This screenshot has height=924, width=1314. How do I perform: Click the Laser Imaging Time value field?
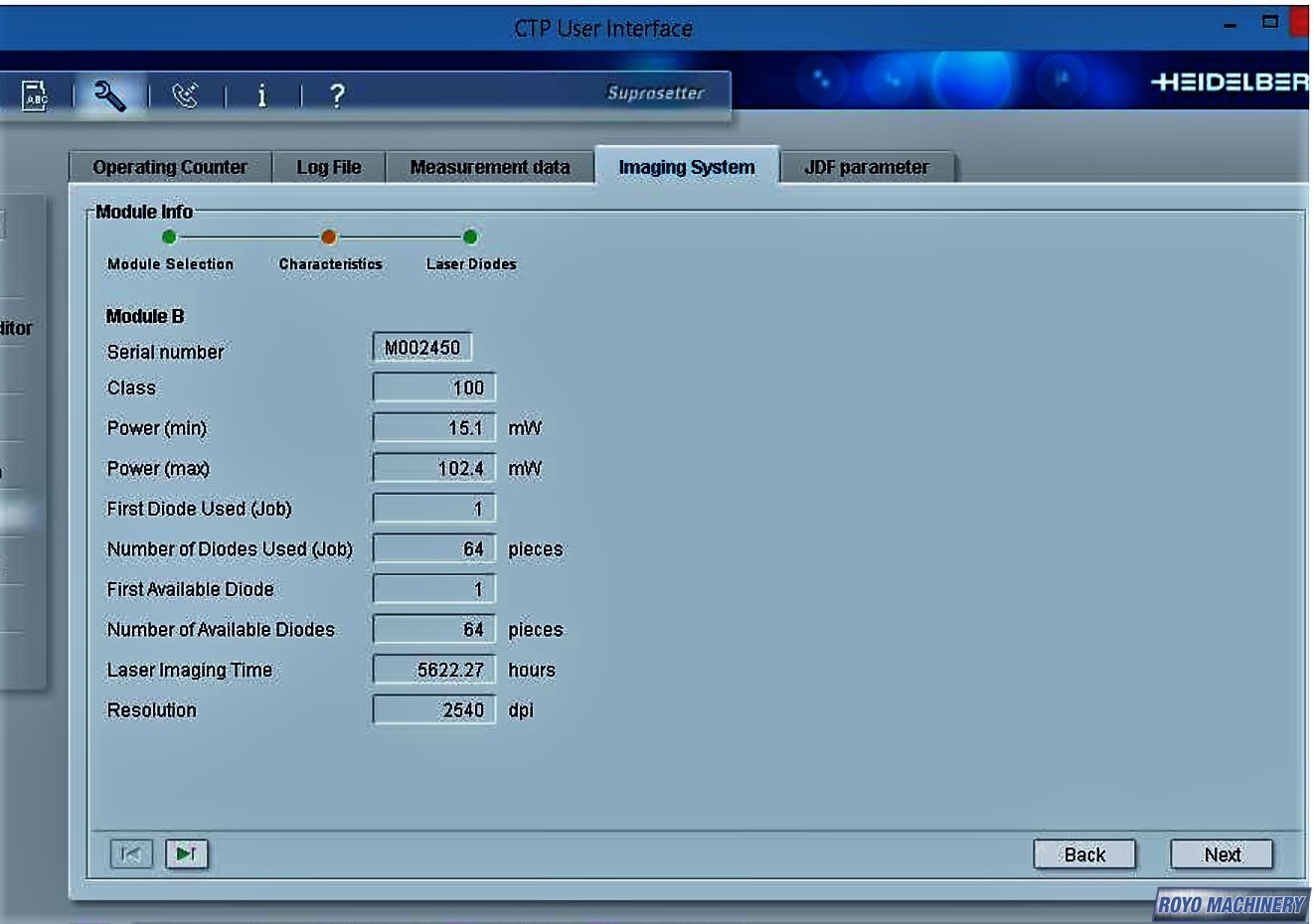pos(434,670)
